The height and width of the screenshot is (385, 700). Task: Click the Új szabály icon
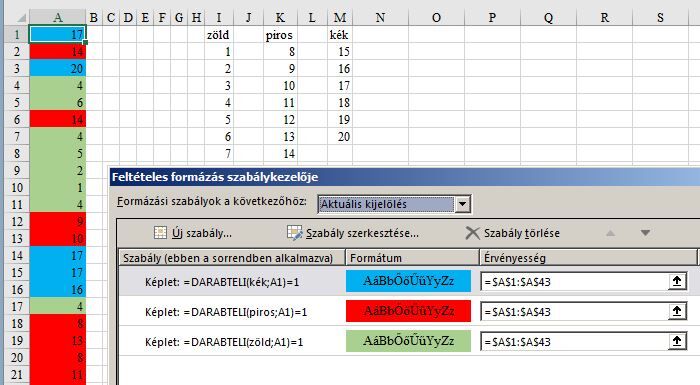tap(160, 233)
